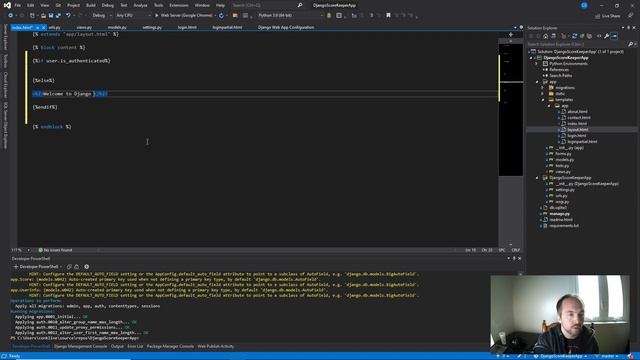This screenshot has height=360, width=640.
Task: Open the View menu
Action: pyautogui.click(x=44, y=5)
